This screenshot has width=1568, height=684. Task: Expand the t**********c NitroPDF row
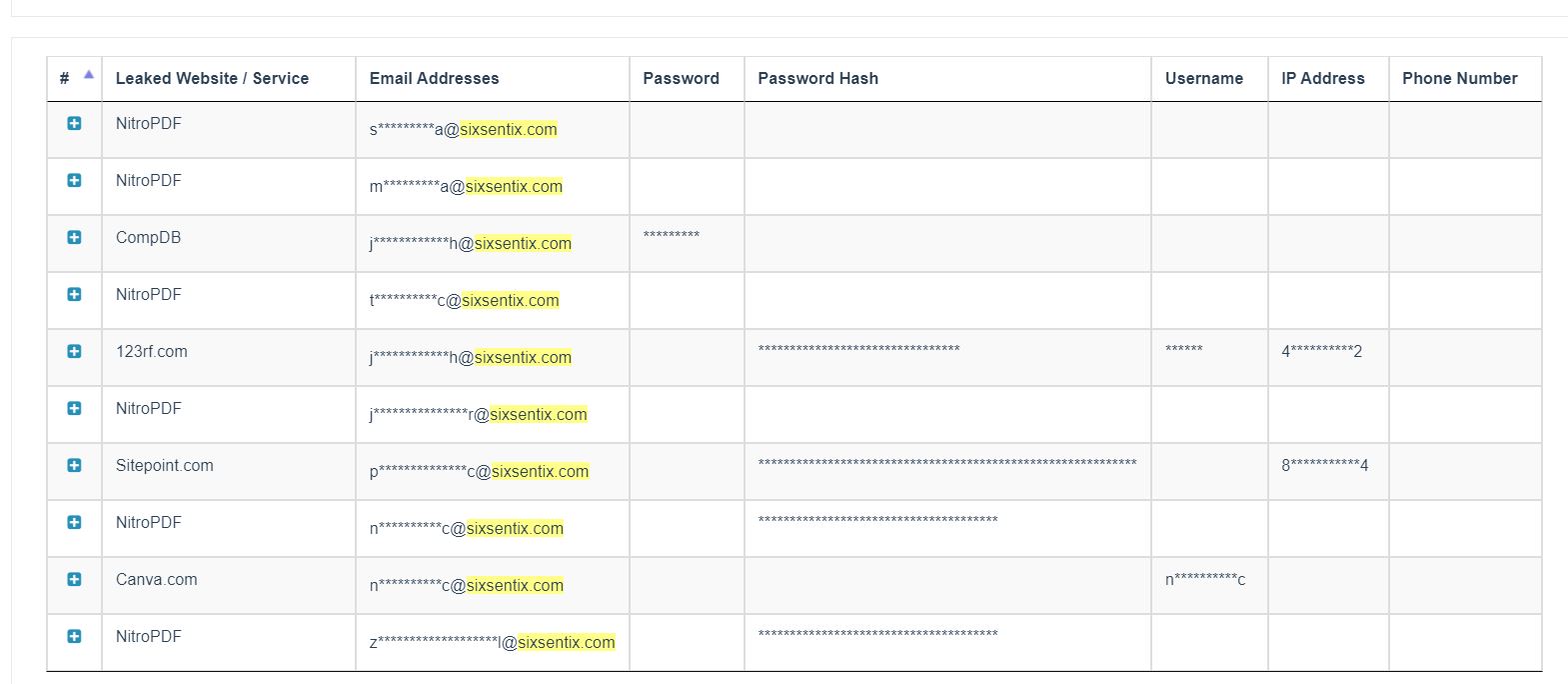[74, 294]
